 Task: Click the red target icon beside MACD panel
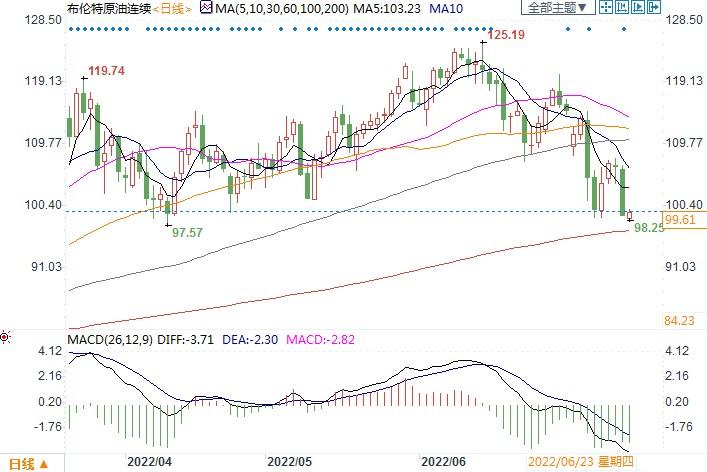[x=5, y=337]
